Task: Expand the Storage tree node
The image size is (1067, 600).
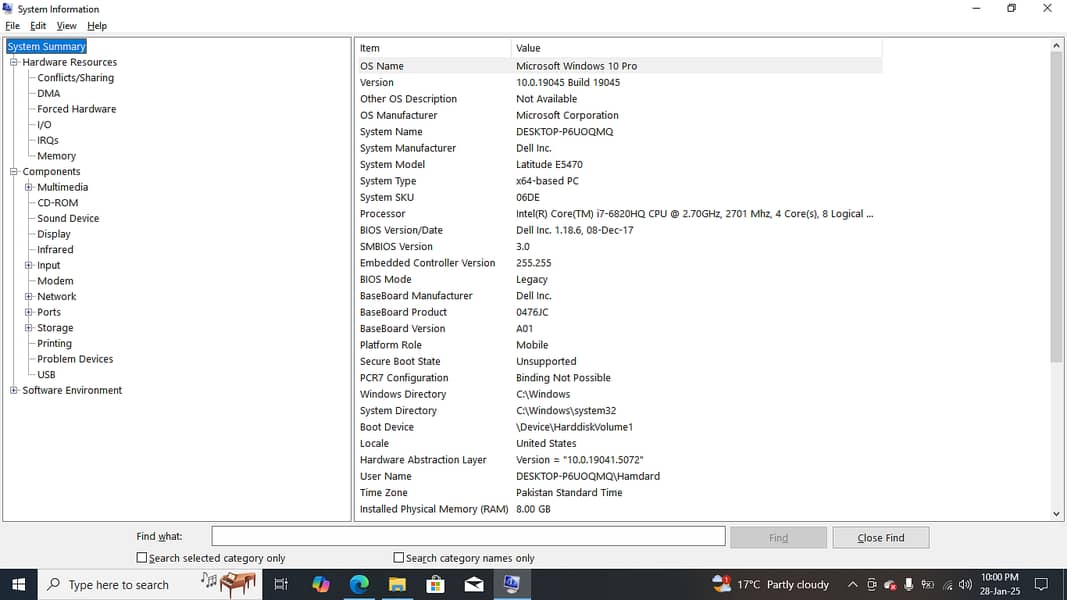Action: pyautogui.click(x=29, y=328)
